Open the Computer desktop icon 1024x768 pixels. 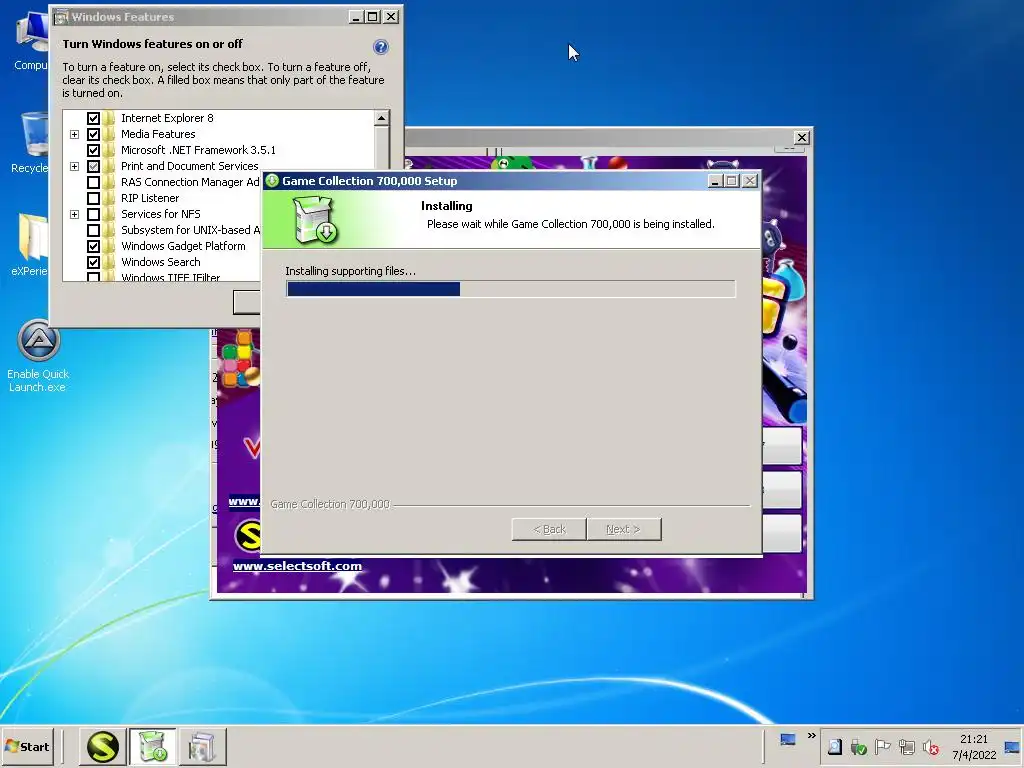[x=31, y=40]
